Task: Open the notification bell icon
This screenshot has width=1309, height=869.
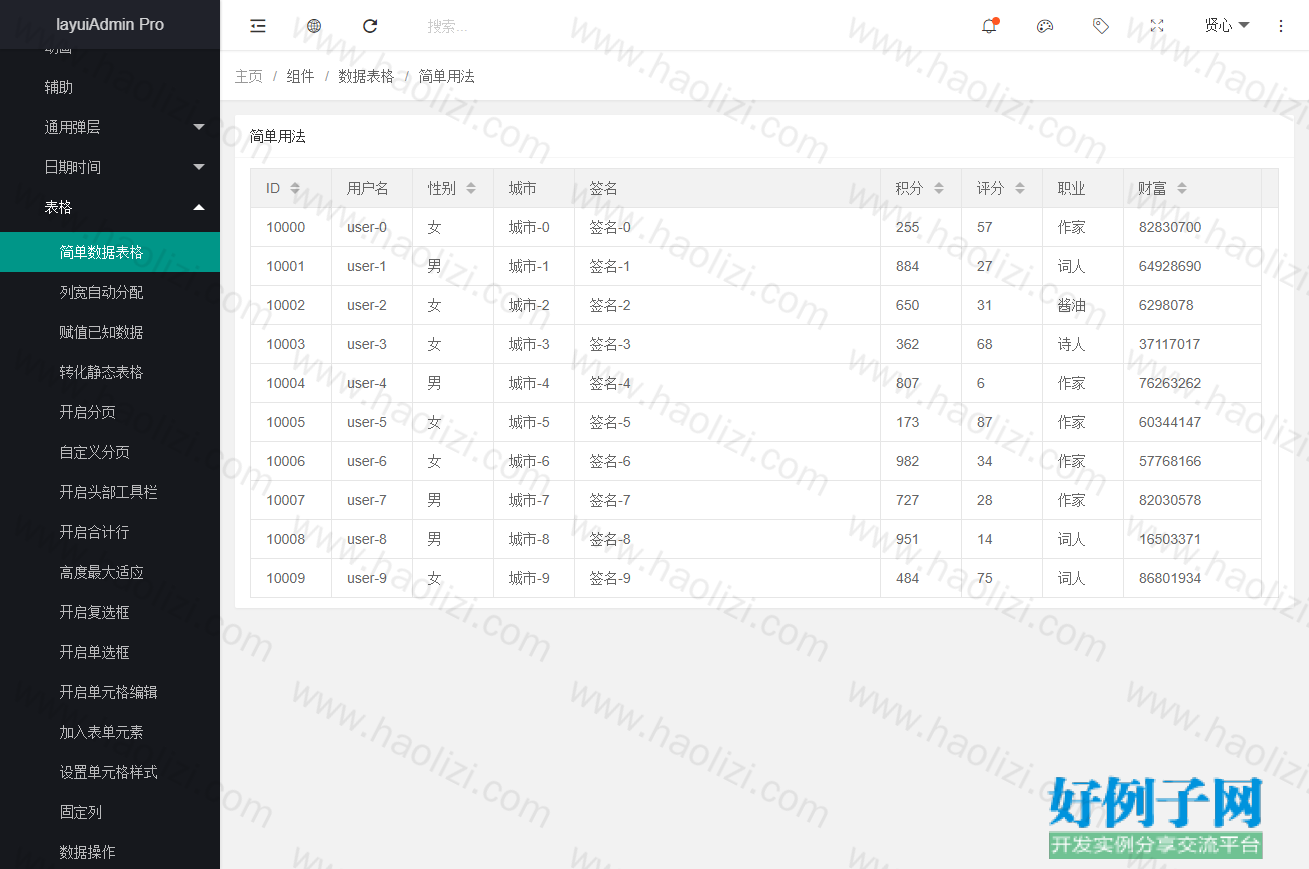Action: [989, 26]
